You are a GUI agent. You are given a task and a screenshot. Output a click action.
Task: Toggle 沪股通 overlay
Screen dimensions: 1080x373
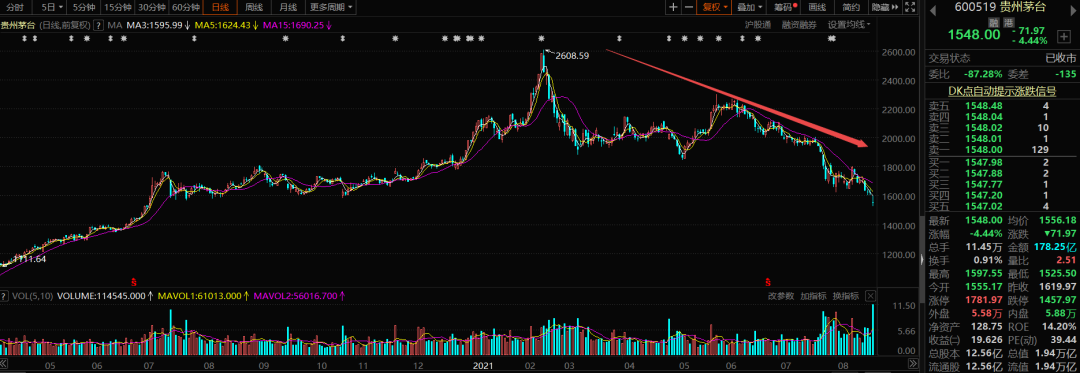758,25
